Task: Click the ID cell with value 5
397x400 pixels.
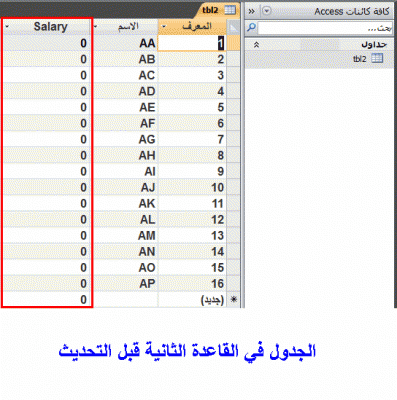Action: 192,107
